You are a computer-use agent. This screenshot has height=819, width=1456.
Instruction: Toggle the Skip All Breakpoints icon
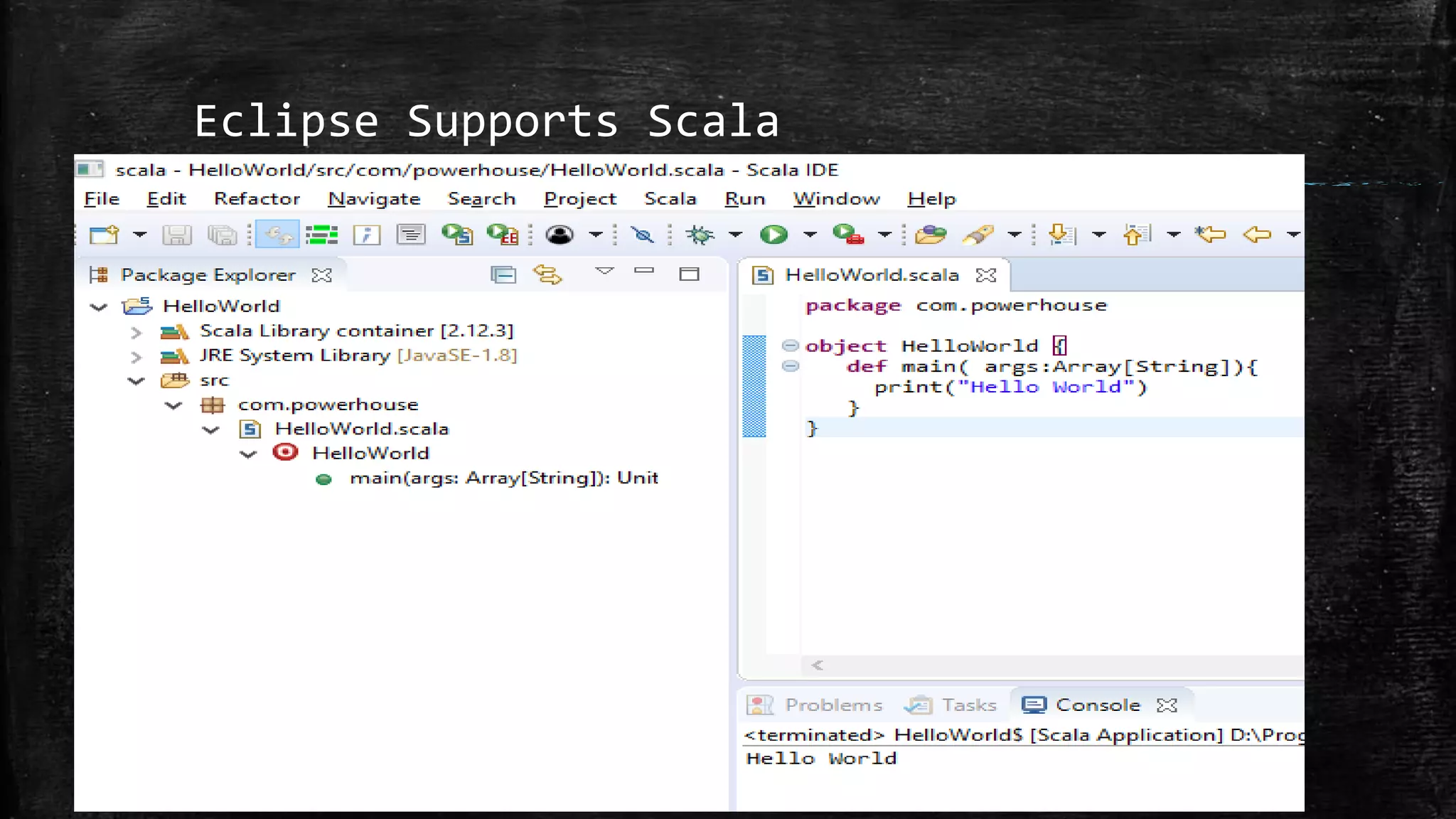tap(643, 234)
